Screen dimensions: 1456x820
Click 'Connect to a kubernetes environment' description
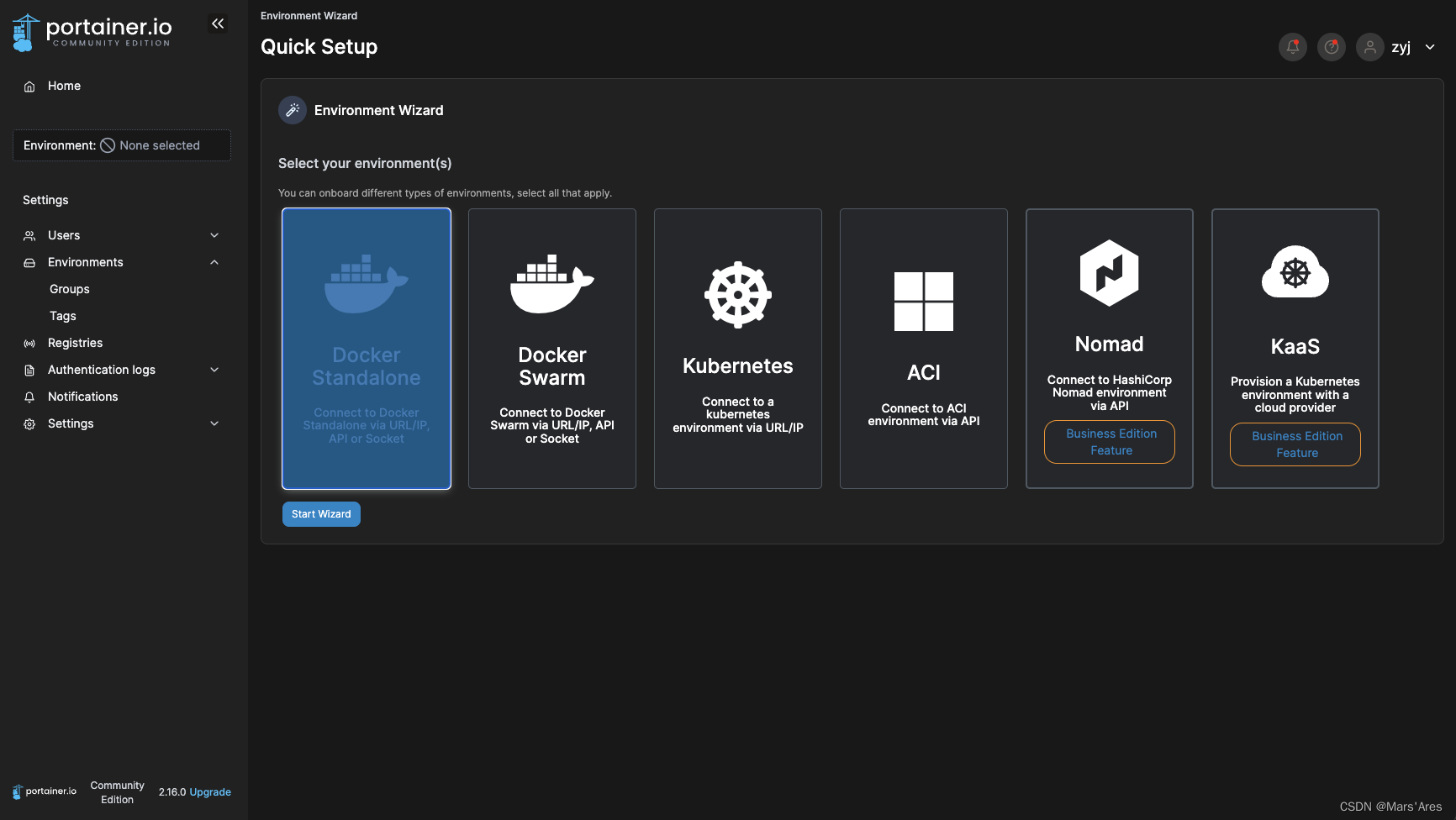coord(738,415)
